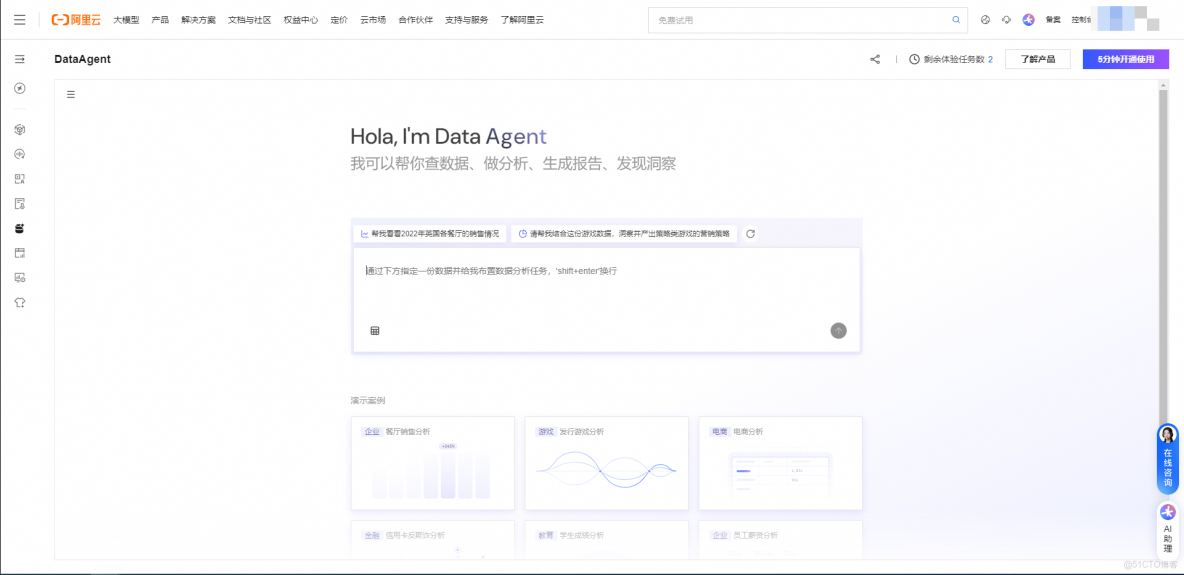Click the table-layout sidebar icon
This screenshot has height=575, width=1184.
[x=20, y=252]
